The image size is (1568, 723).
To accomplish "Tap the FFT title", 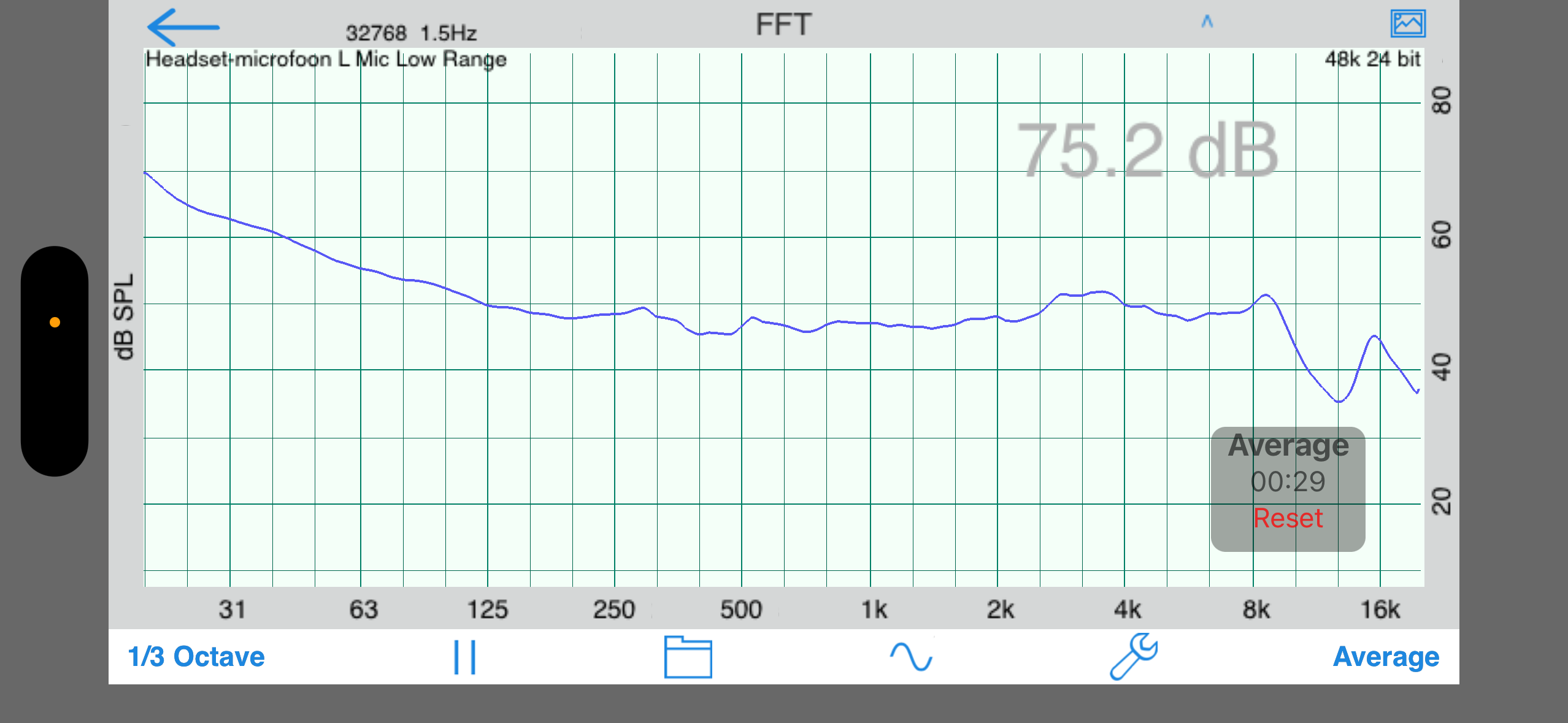I will click(x=783, y=25).
